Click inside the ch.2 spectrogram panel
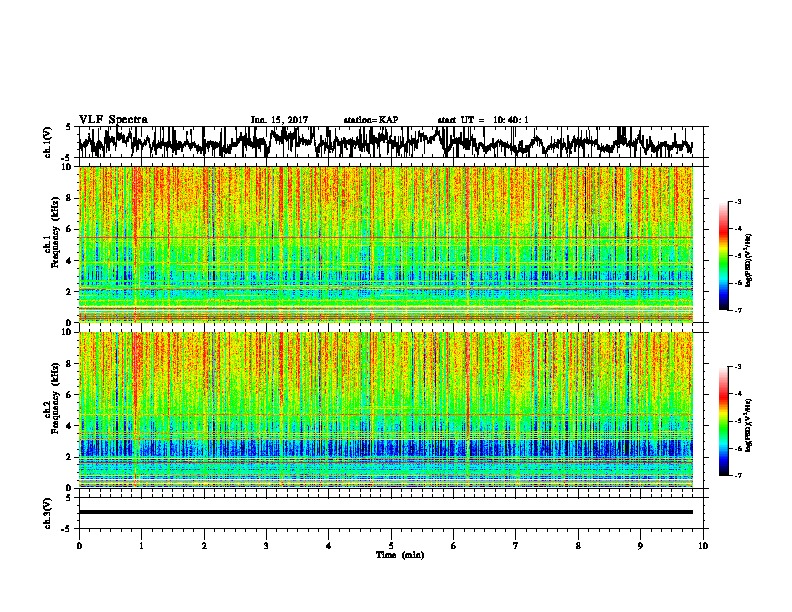This screenshot has width=792, height=612. pyautogui.click(x=386, y=410)
